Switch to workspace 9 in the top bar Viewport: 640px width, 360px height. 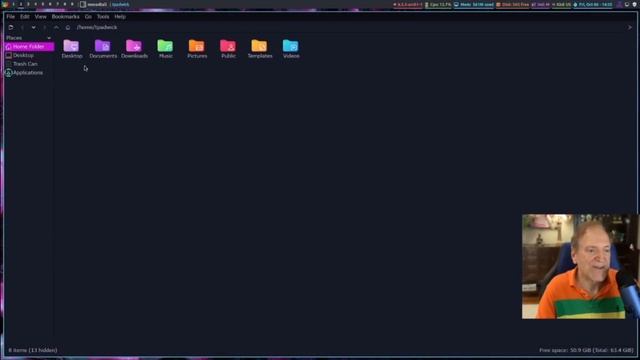coord(72,4)
